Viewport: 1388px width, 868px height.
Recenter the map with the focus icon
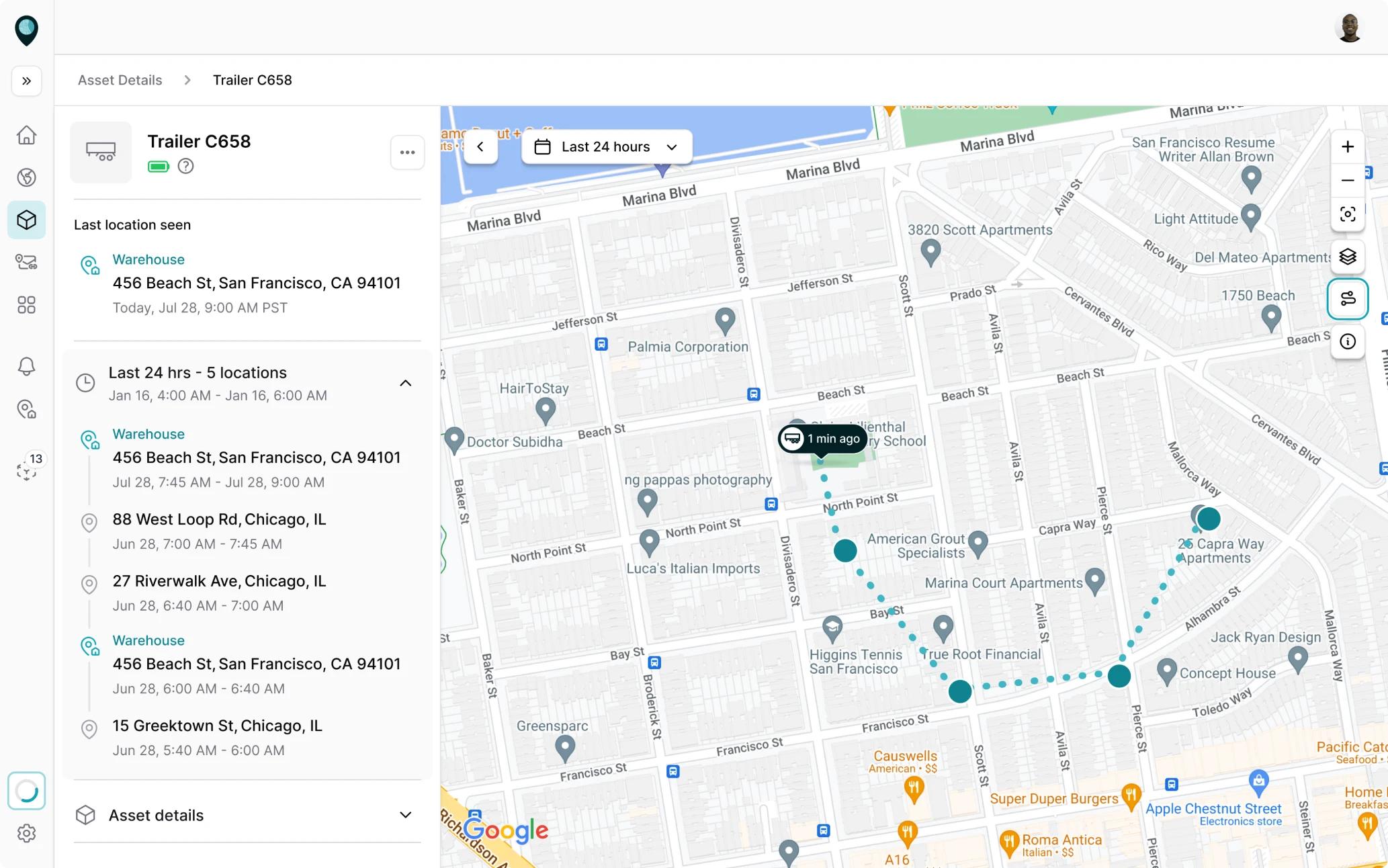tap(1348, 214)
